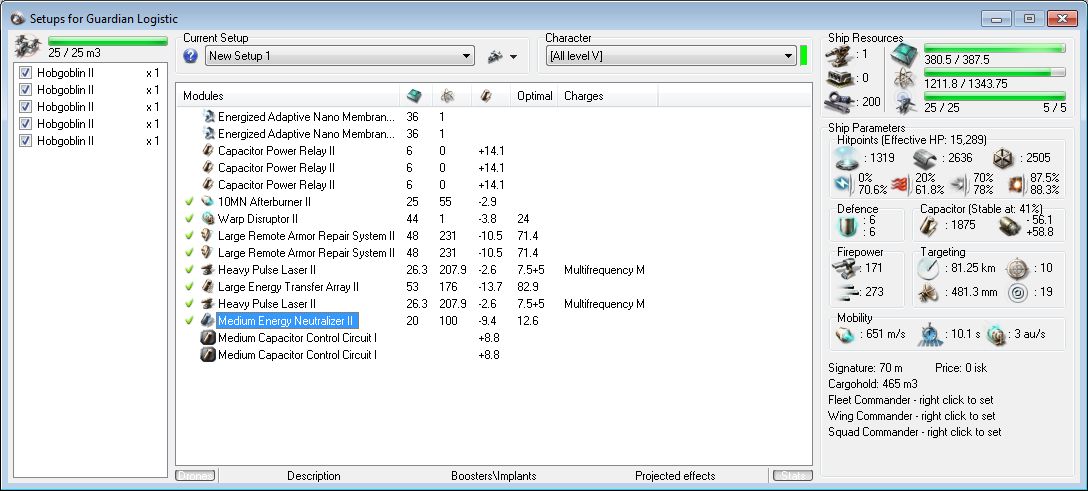Toggle the Drones panel button
Screen dimensions: 1088x491
tap(196, 476)
